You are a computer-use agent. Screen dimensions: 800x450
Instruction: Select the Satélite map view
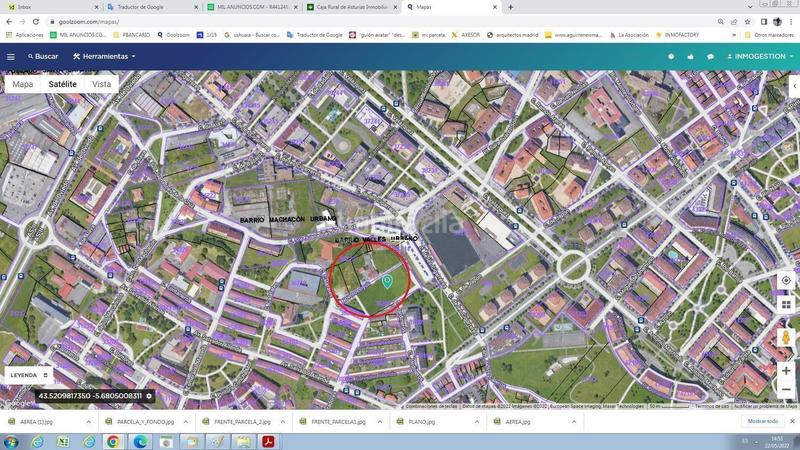click(62, 84)
